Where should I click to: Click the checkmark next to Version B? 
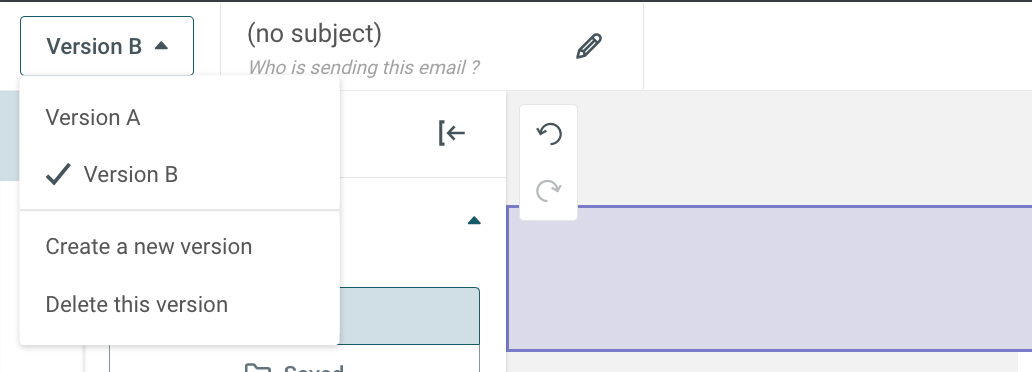click(58, 174)
